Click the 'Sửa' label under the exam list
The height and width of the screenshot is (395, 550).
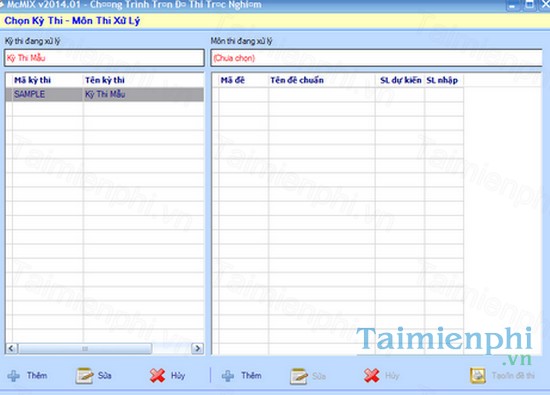[105, 375]
